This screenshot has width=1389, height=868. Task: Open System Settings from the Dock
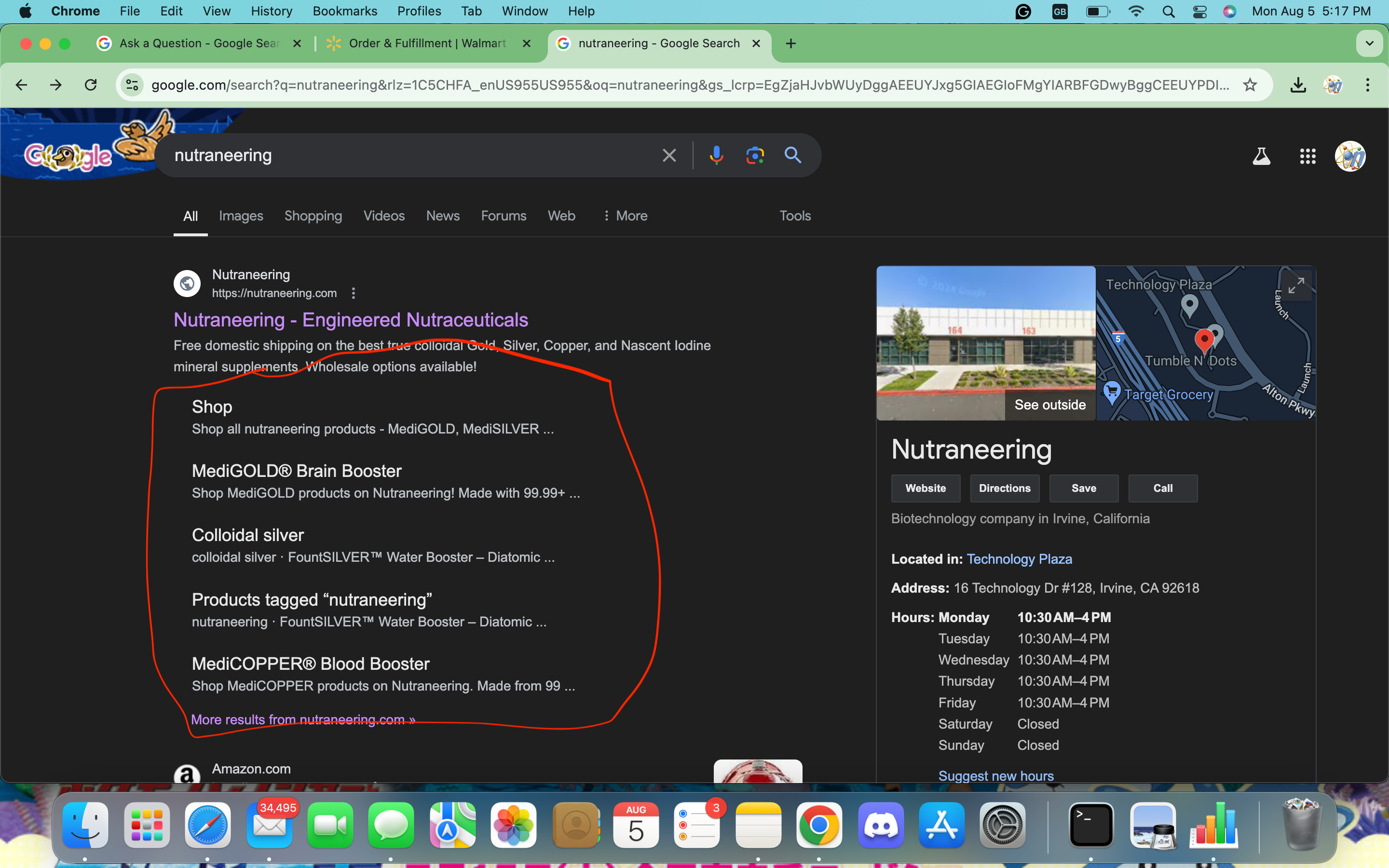coord(1002,825)
